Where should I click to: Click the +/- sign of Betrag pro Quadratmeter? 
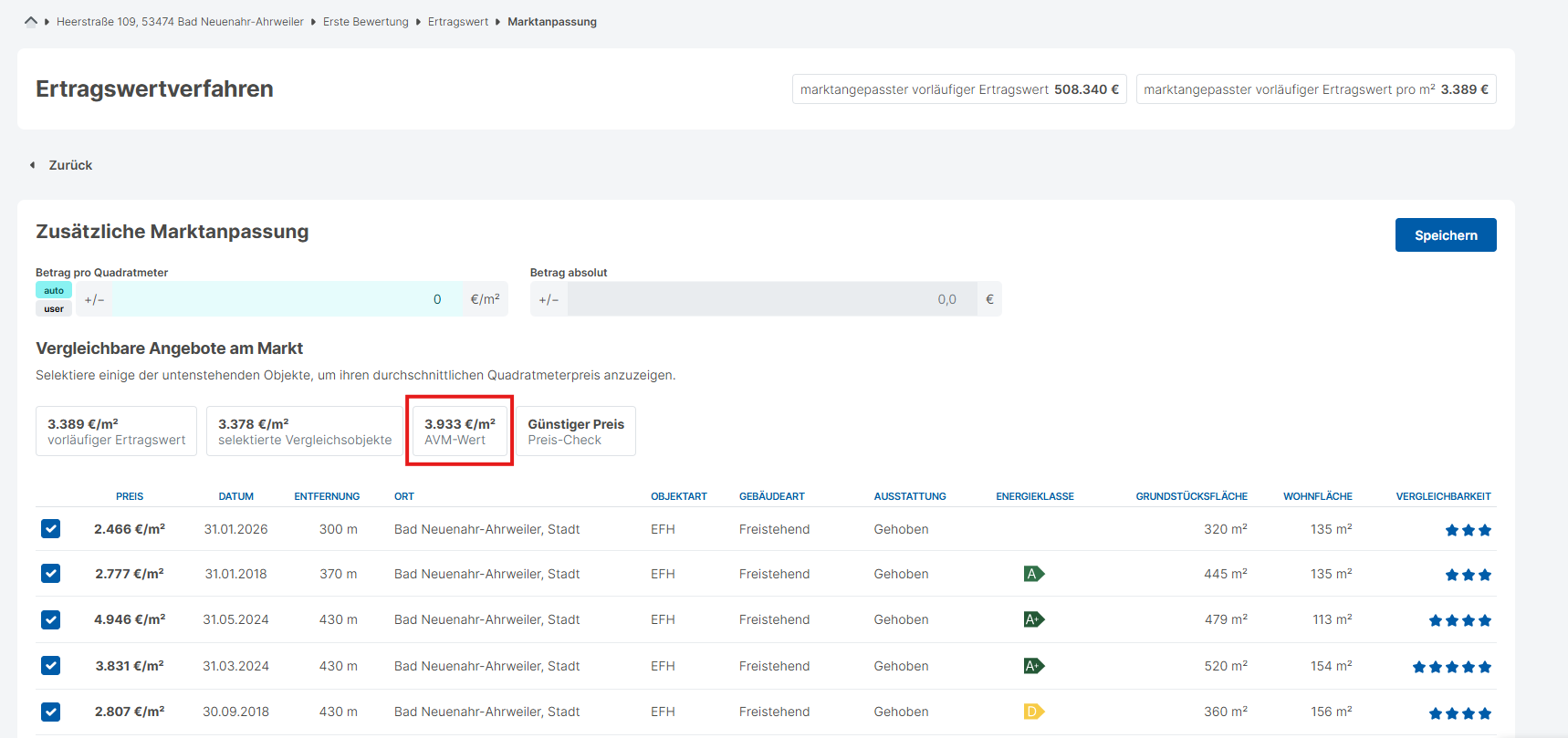point(94,299)
